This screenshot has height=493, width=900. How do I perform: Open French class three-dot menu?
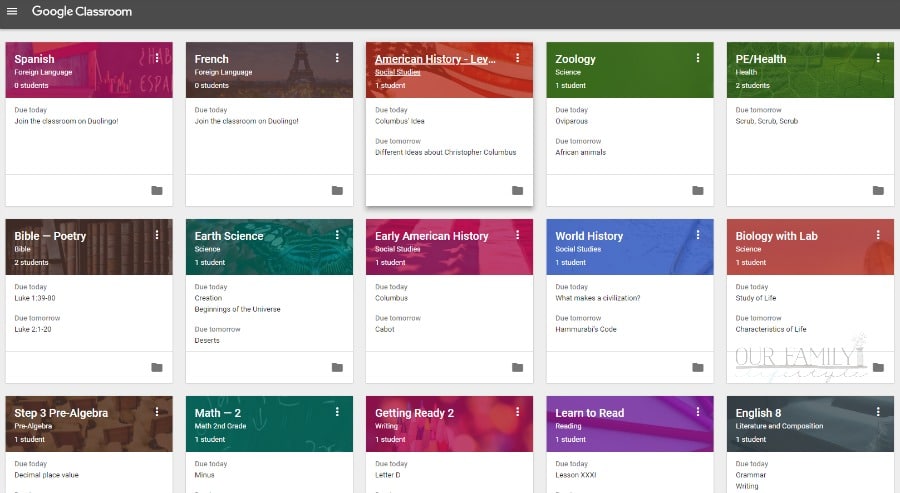[x=337, y=58]
